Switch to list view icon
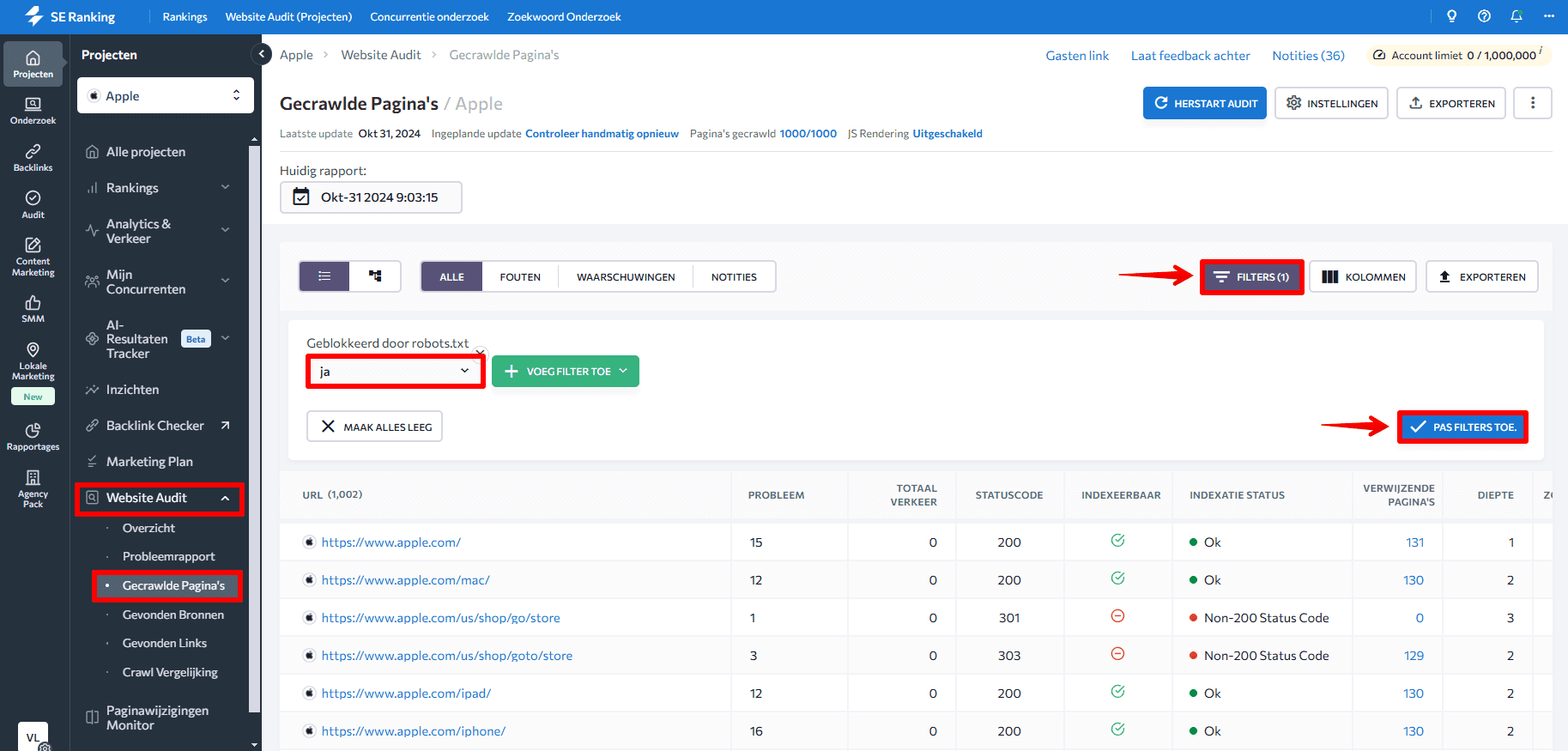 (324, 276)
